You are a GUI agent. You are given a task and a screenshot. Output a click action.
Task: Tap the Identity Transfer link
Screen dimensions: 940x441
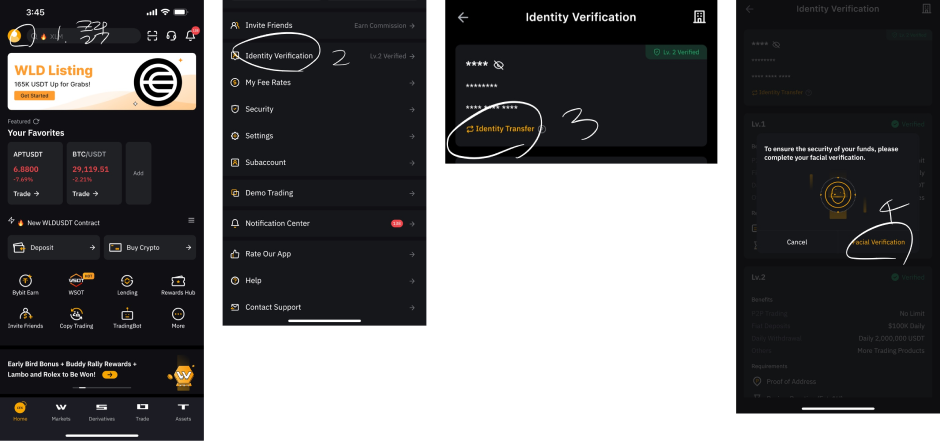pyautogui.click(x=500, y=129)
